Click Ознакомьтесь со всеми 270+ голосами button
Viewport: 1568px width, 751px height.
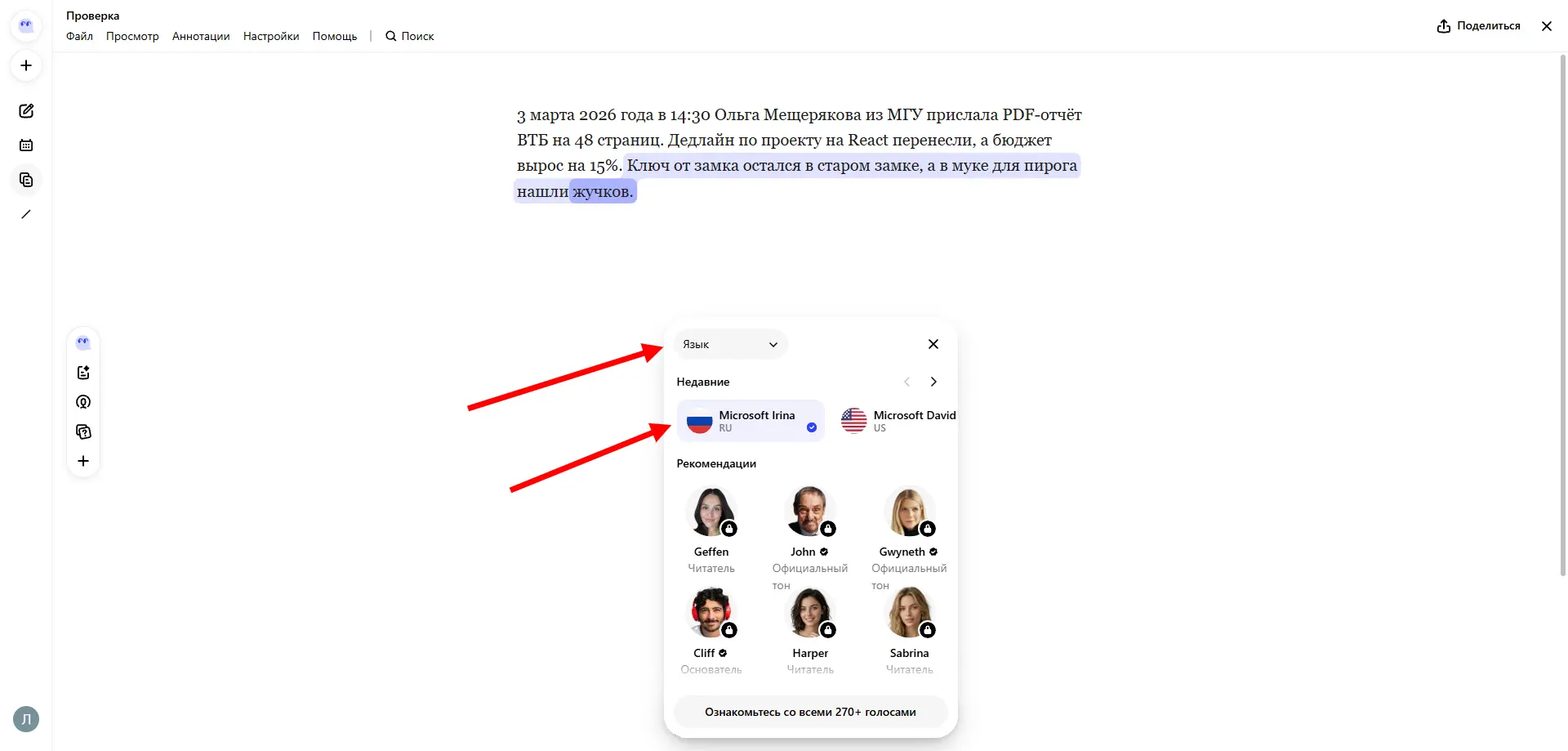(810, 712)
